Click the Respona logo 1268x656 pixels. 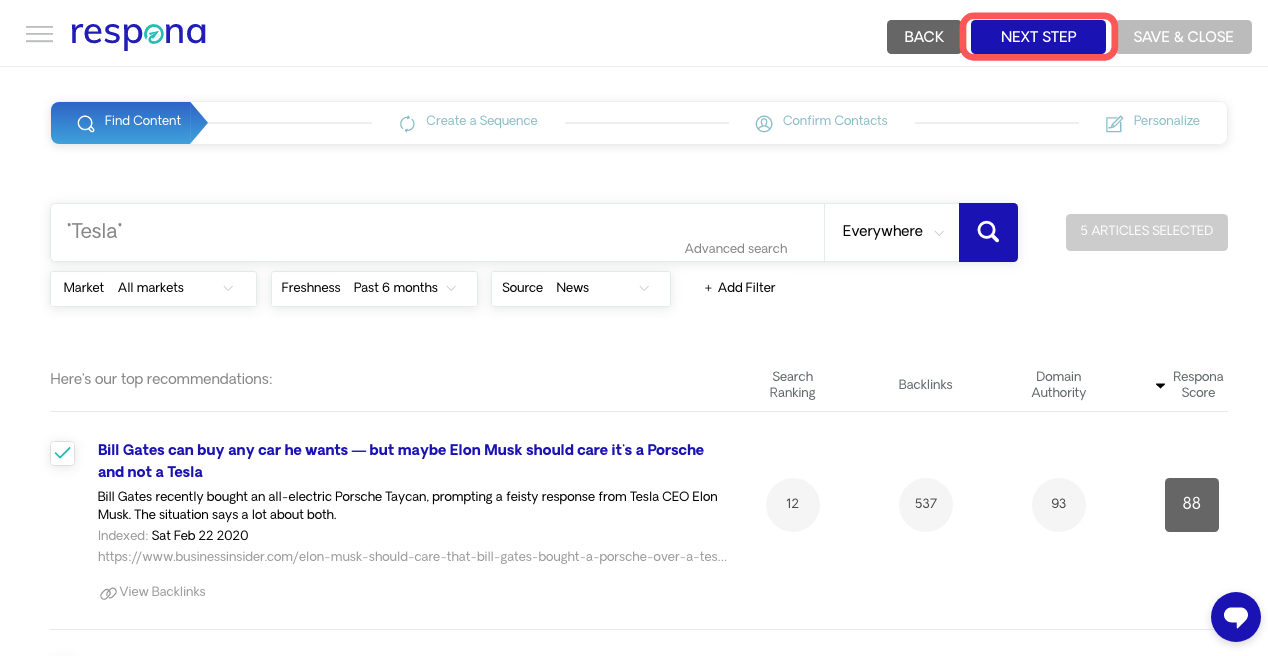138,35
